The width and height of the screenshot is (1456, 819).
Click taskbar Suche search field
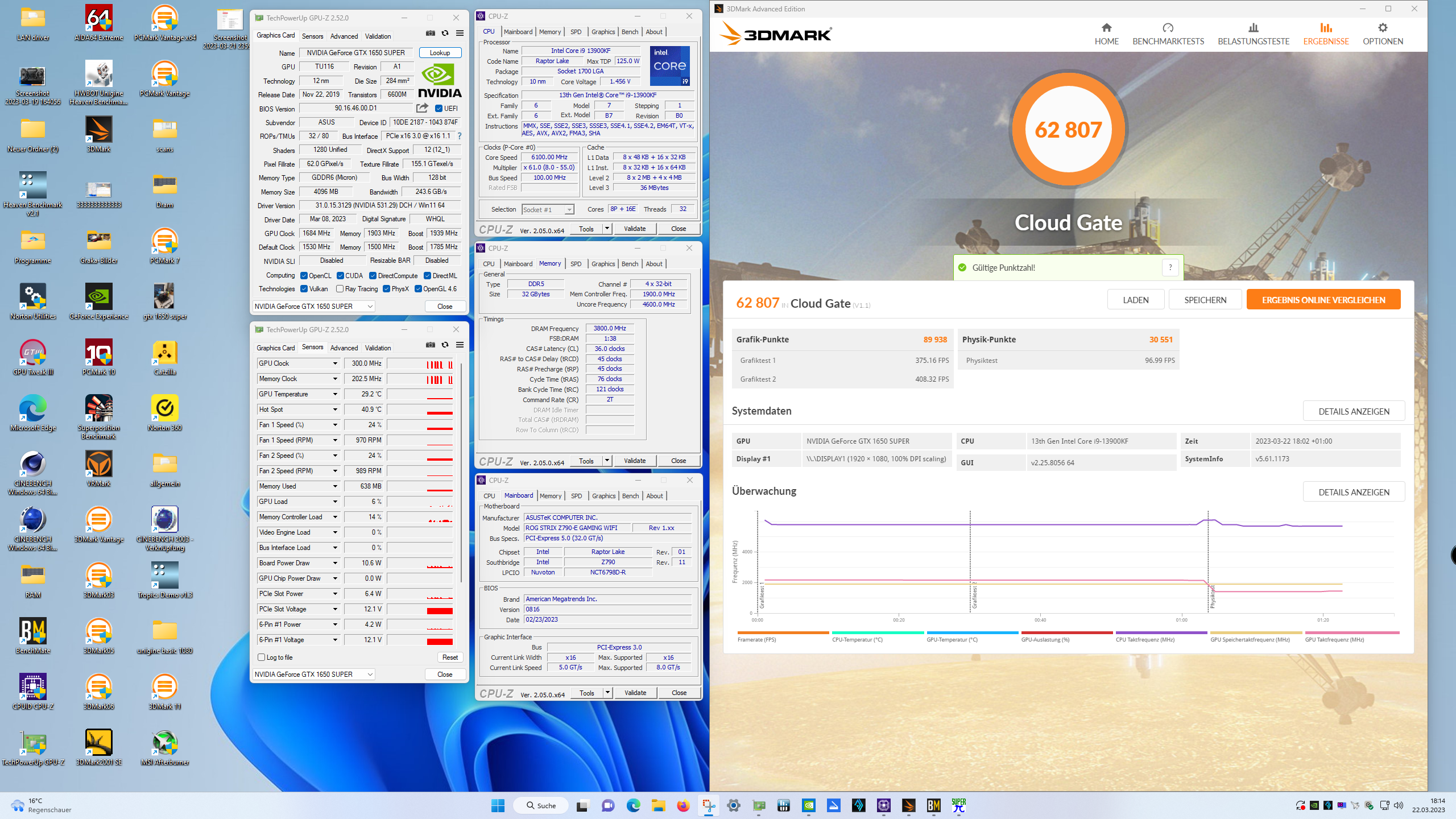540,805
